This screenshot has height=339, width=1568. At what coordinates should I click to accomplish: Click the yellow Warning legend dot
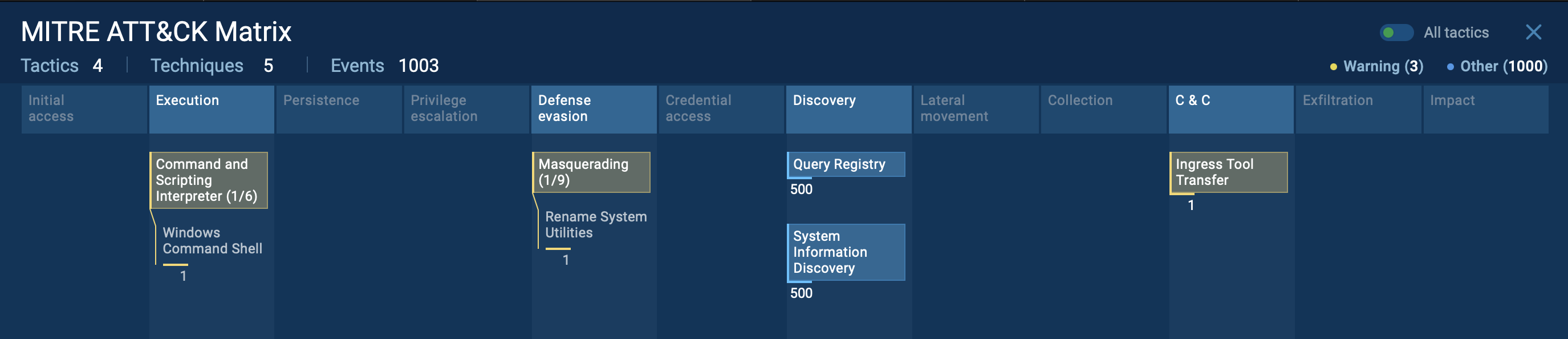click(x=1333, y=67)
